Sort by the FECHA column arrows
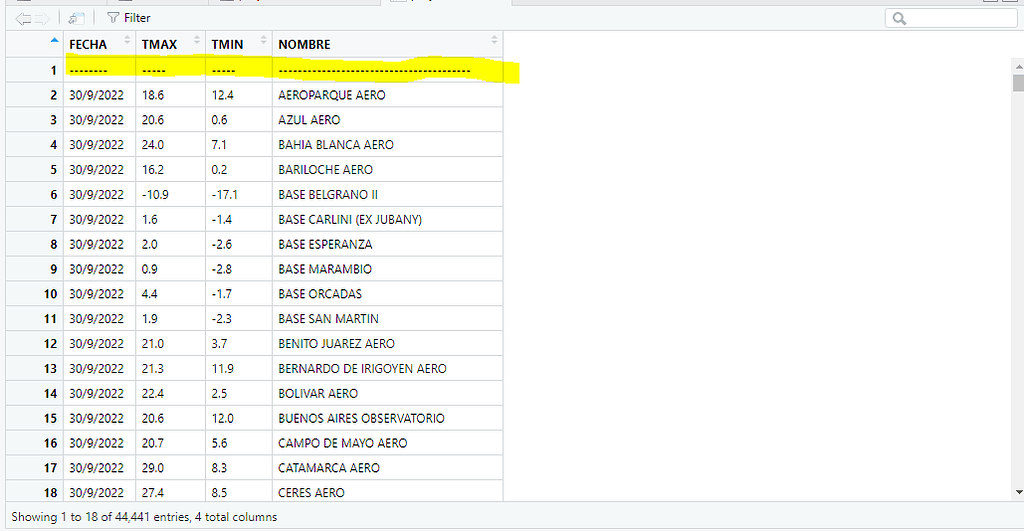The height and width of the screenshot is (531, 1024). [127, 41]
